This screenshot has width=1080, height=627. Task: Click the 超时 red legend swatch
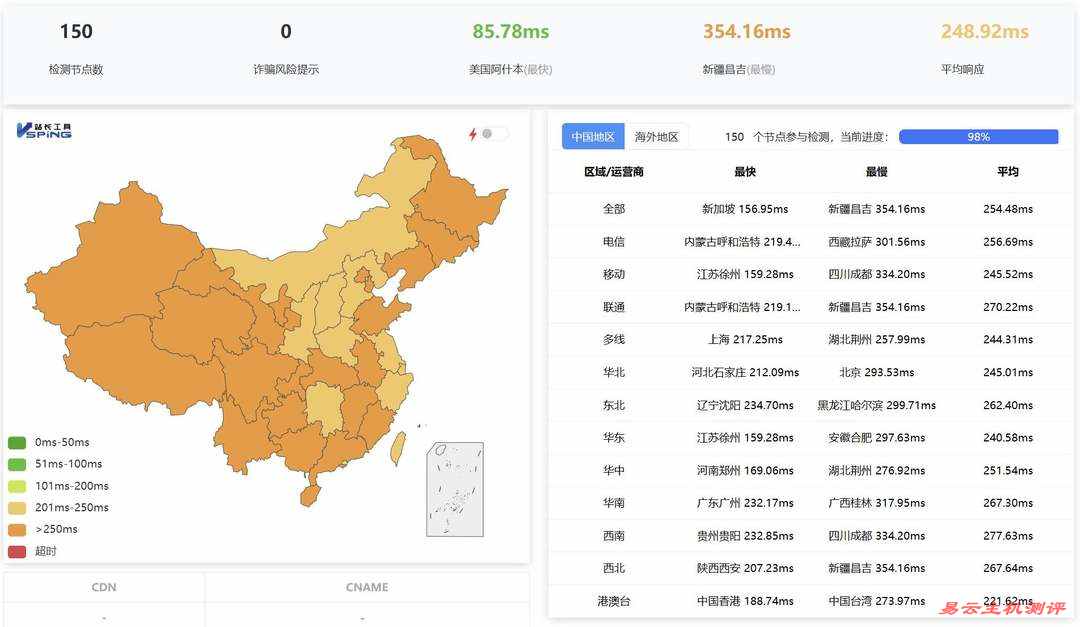[17, 551]
